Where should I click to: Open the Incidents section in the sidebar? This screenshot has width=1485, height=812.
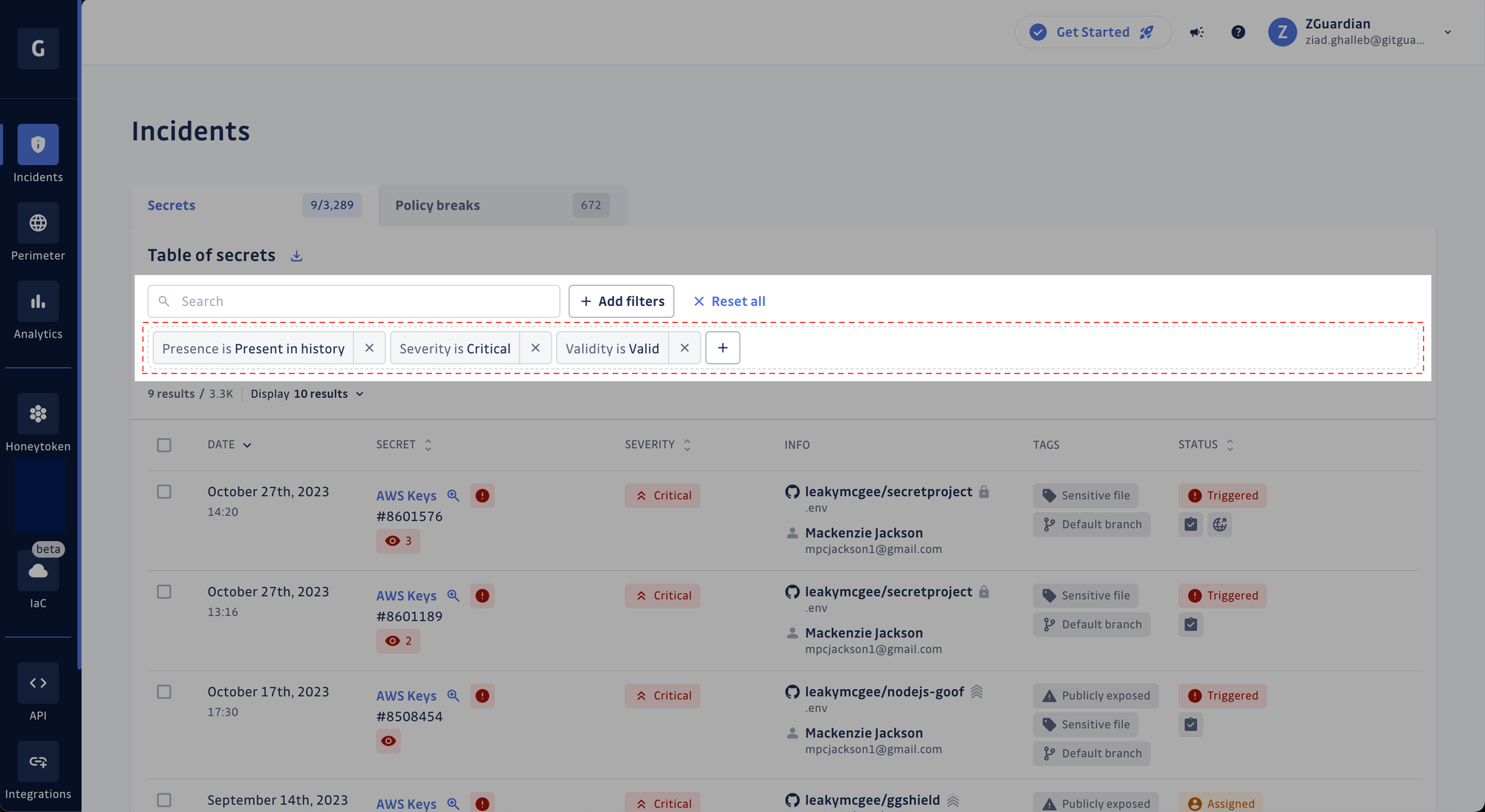(x=38, y=154)
